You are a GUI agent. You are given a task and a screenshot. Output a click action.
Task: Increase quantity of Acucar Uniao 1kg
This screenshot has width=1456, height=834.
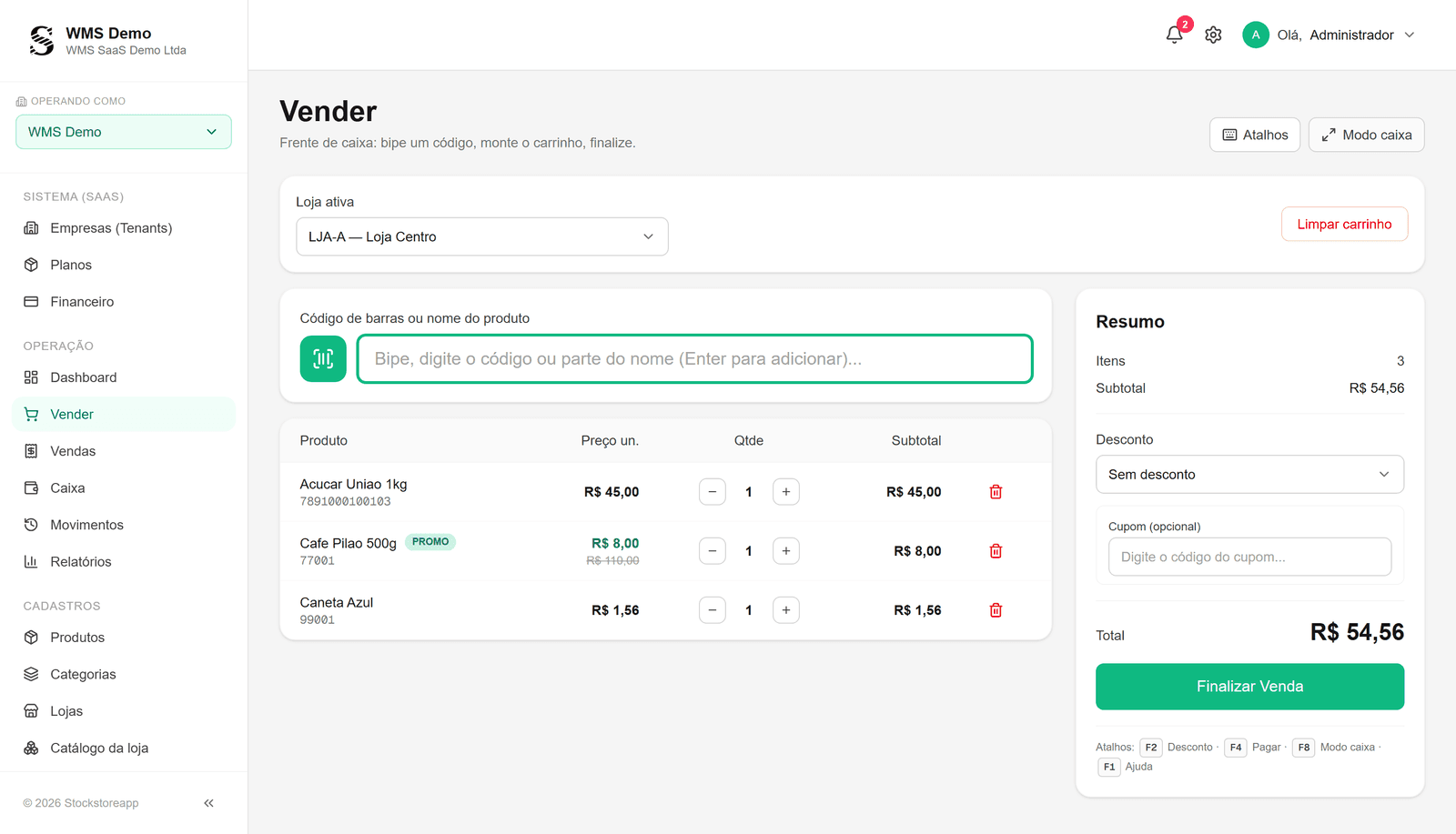click(x=786, y=492)
